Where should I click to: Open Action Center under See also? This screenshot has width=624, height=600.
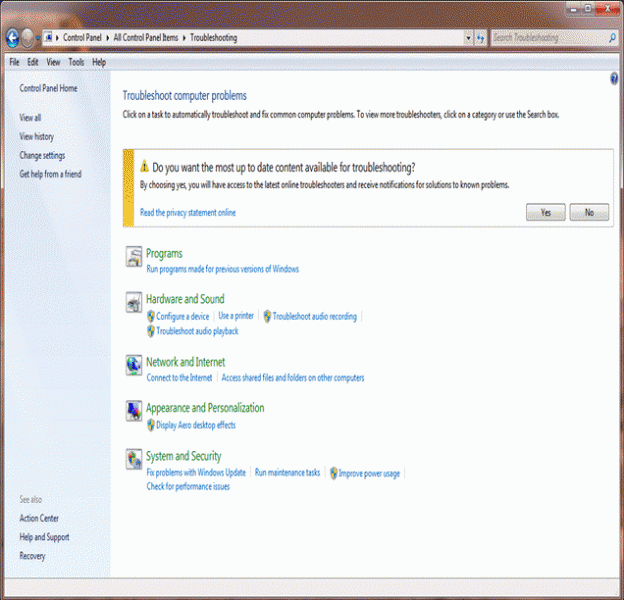click(x=39, y=518)
